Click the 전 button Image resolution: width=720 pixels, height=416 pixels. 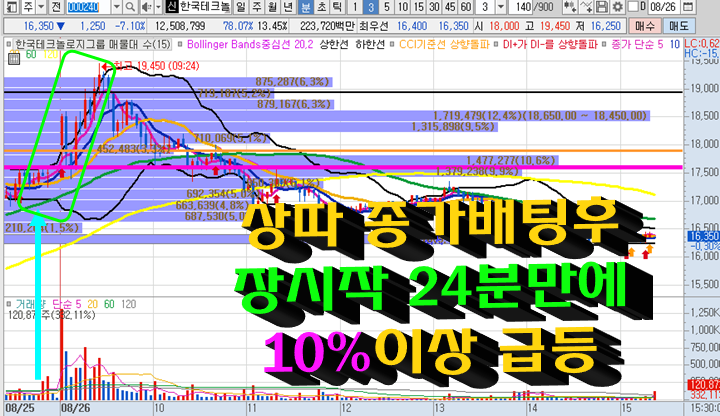(56, 7)
